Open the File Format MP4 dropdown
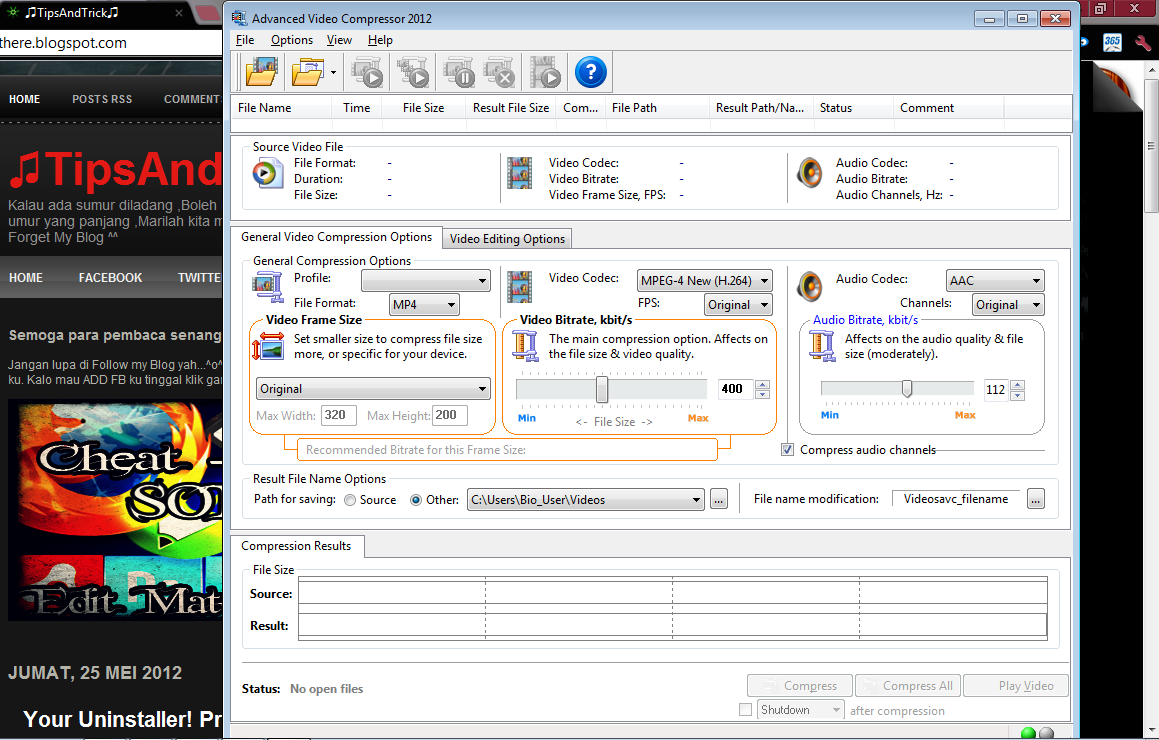This screenshot has width=1159, height=740. [424, 305]
